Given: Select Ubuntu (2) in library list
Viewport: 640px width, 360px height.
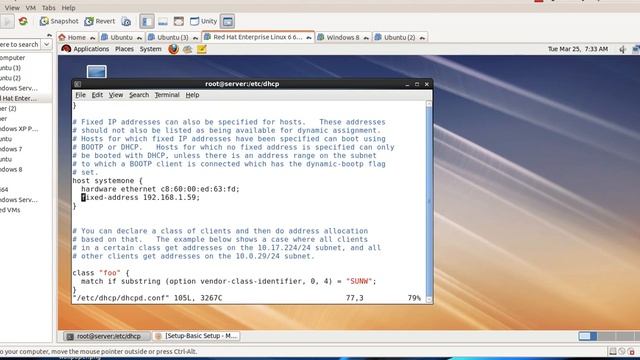Looking at the screenshot, I should [10, 78].
